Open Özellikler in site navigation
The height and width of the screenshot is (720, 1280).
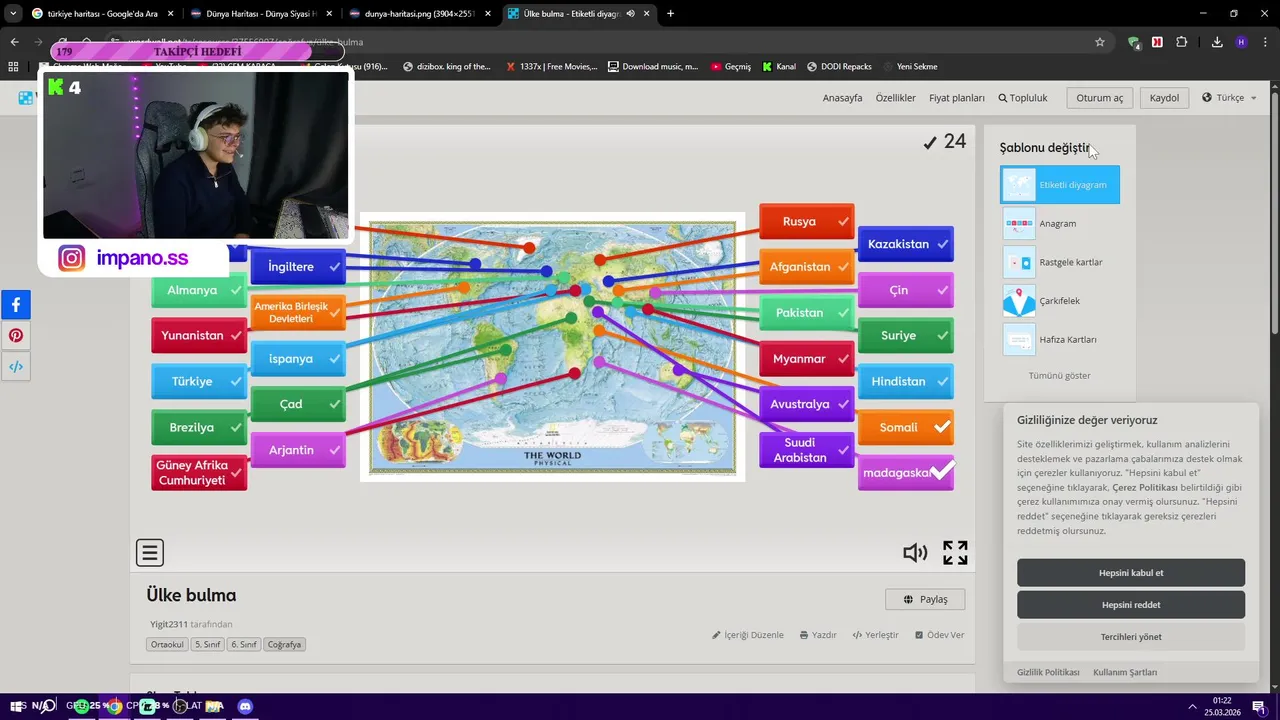[895, 98]
